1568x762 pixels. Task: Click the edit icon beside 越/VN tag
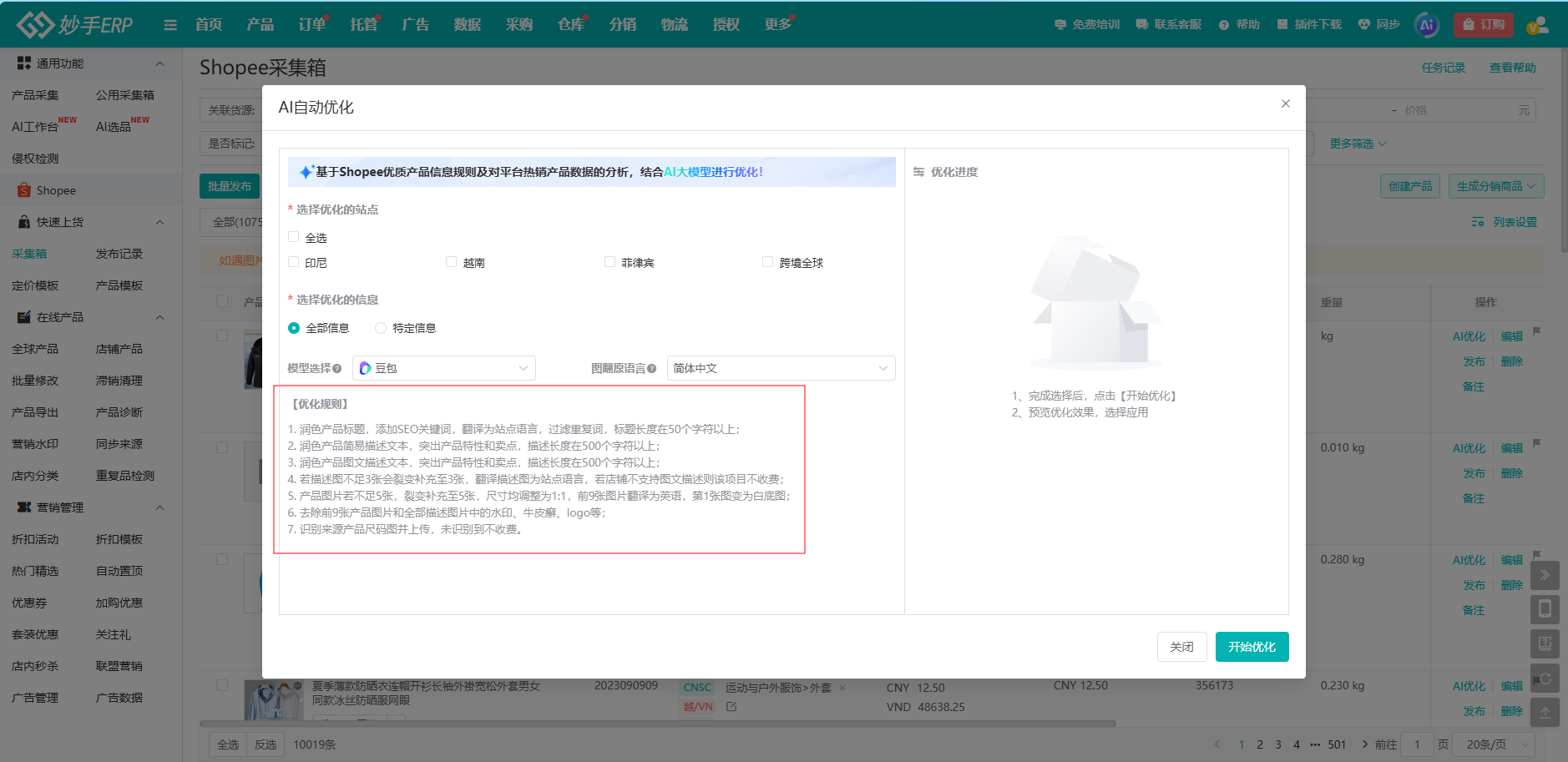[731, 707]
